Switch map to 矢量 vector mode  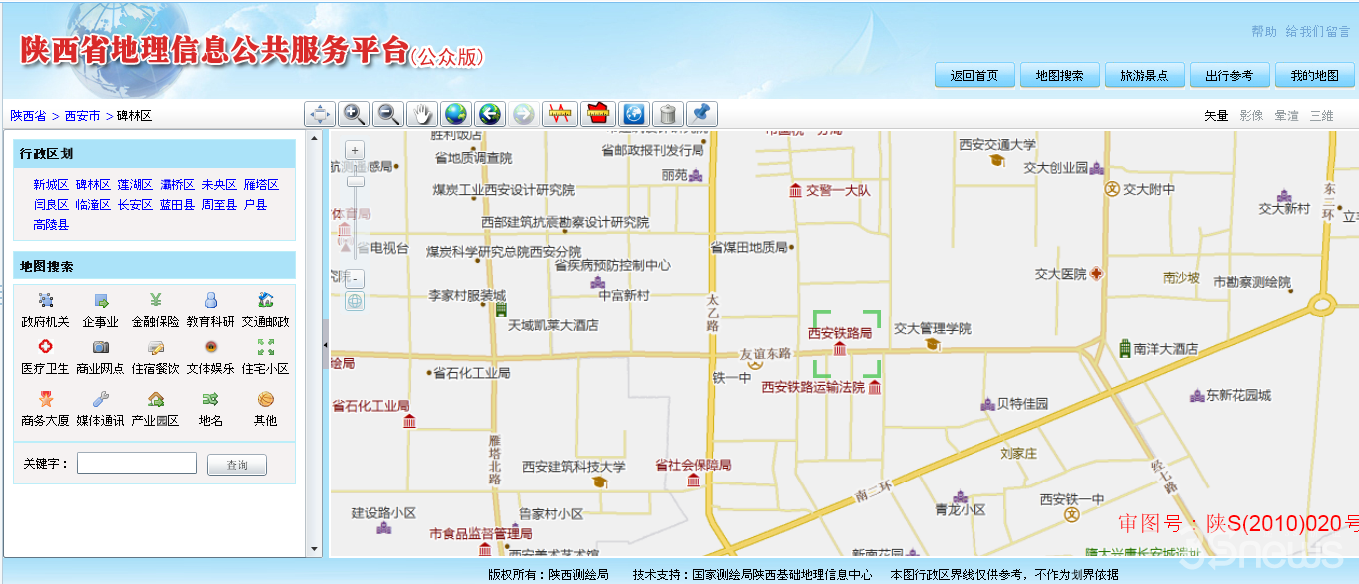tap(1215, 116)
